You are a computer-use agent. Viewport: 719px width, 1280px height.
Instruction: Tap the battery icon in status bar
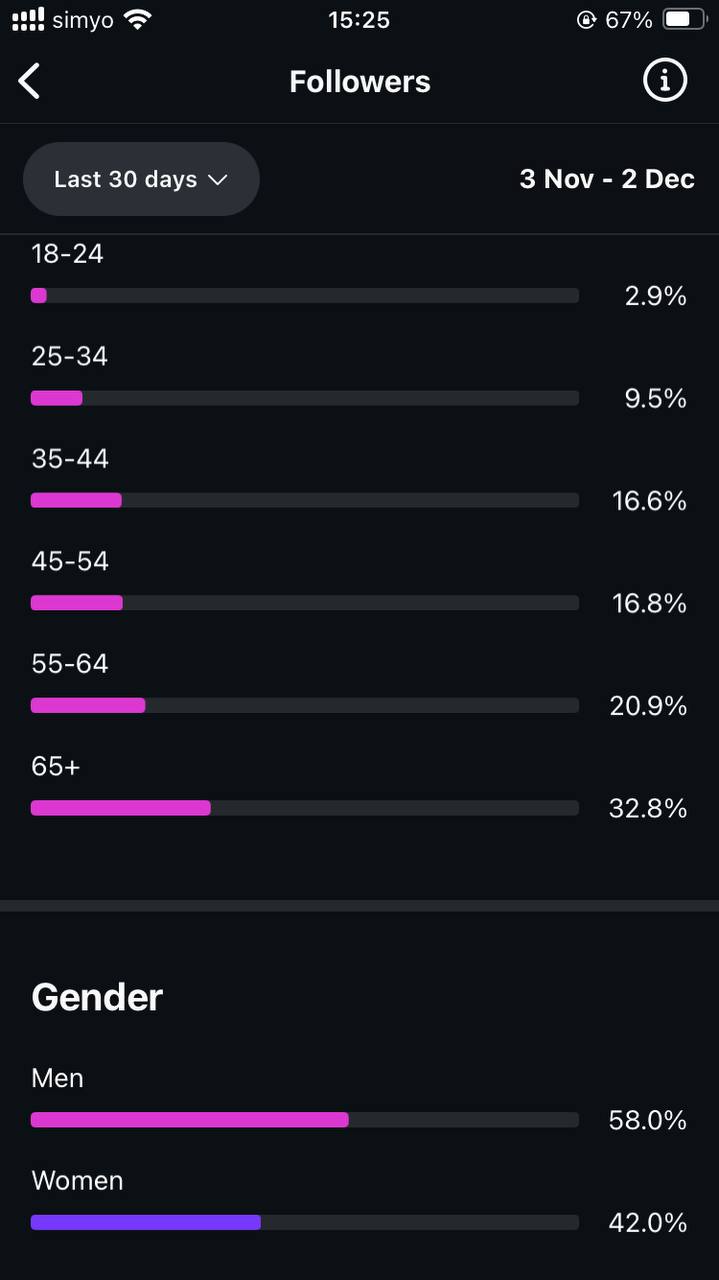684,19
